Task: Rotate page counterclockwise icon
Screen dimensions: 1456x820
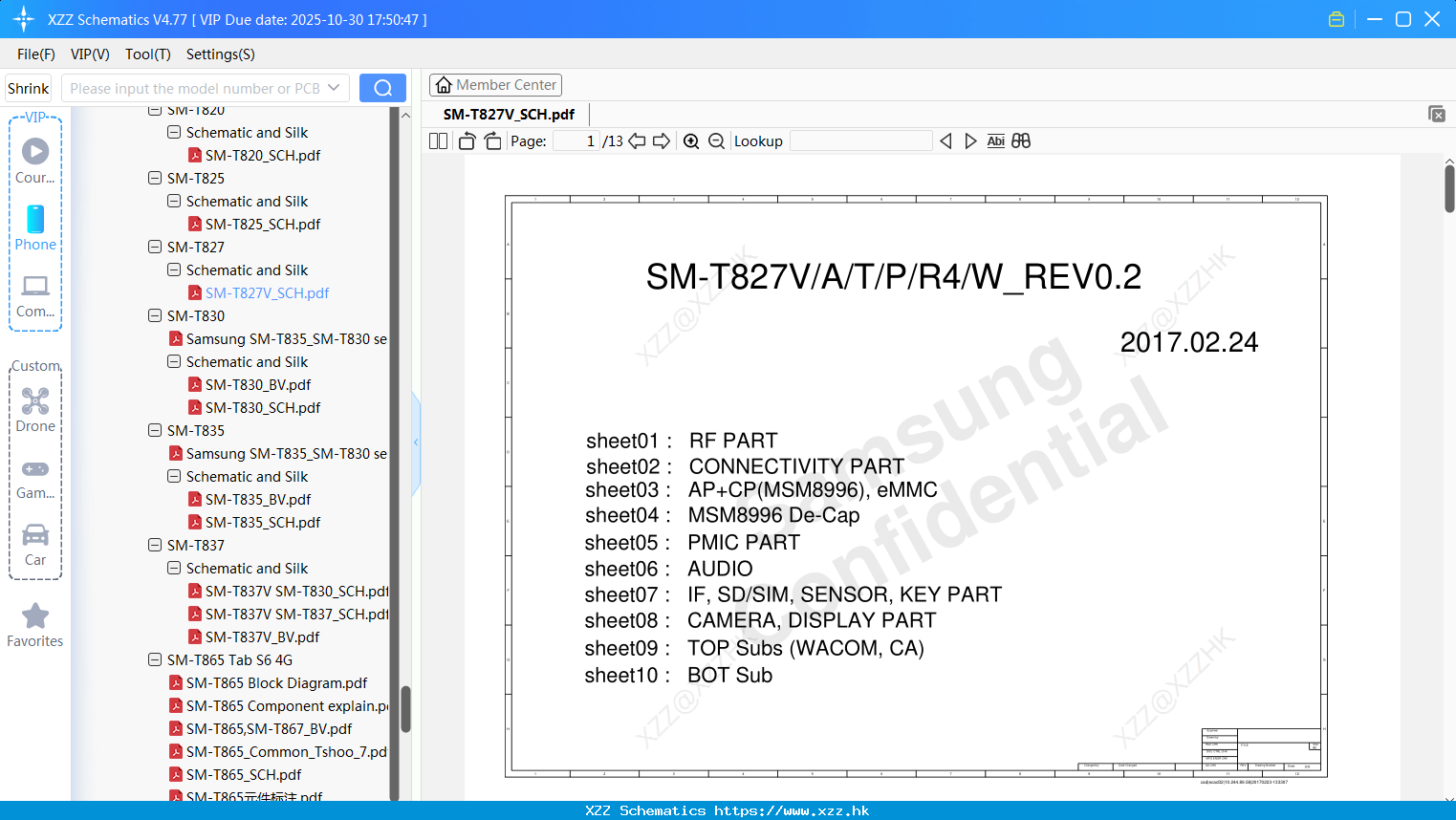Action: [x=467, y=141]
